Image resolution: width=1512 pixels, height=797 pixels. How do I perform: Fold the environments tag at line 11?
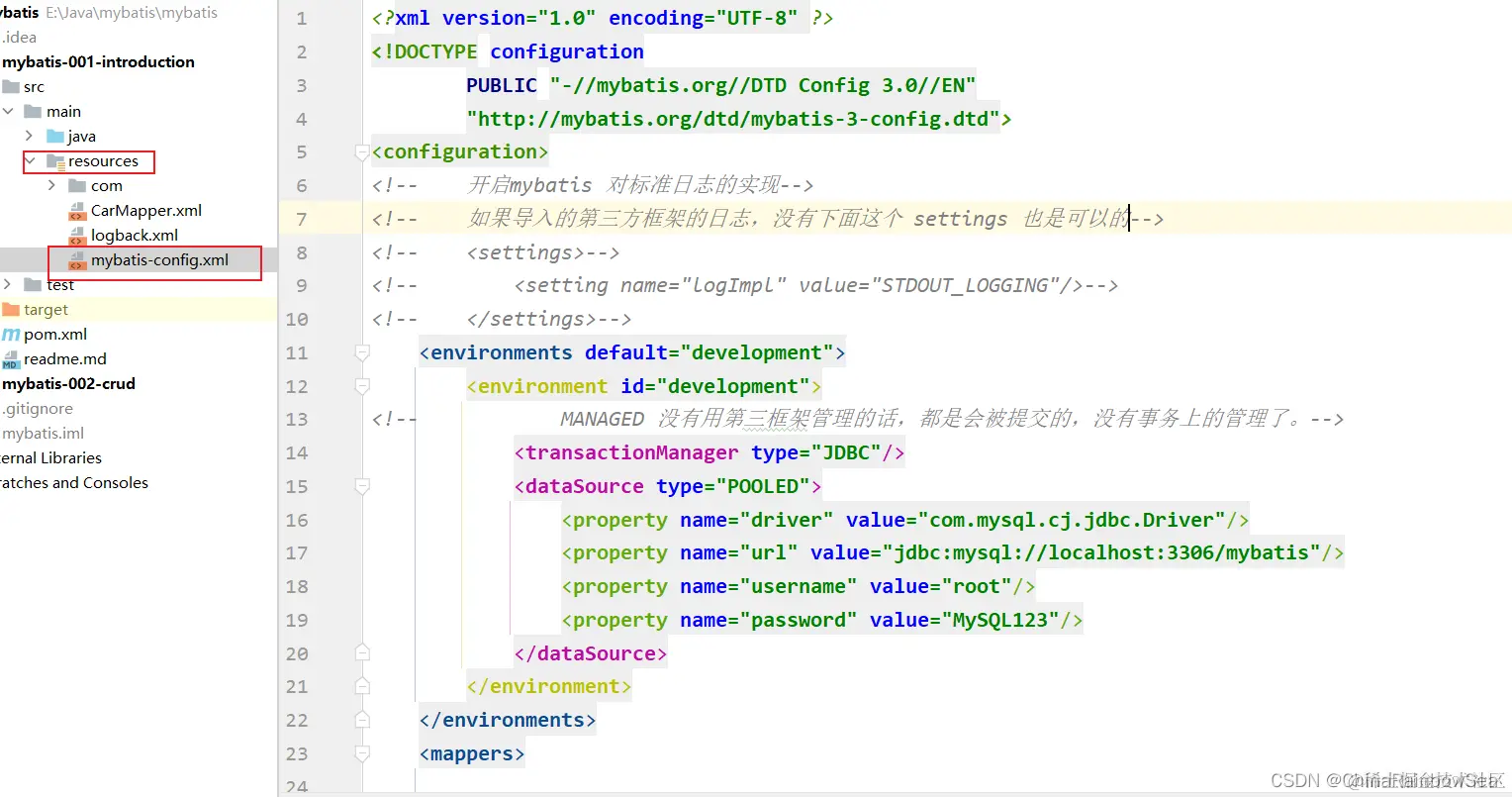[x=362, y=353]
